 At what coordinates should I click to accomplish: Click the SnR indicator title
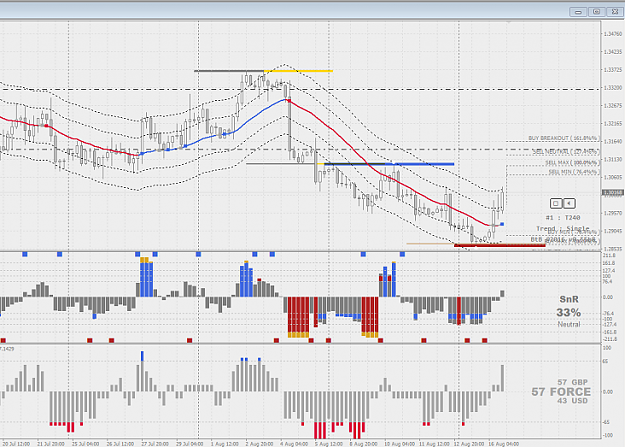tap(569, 299)
